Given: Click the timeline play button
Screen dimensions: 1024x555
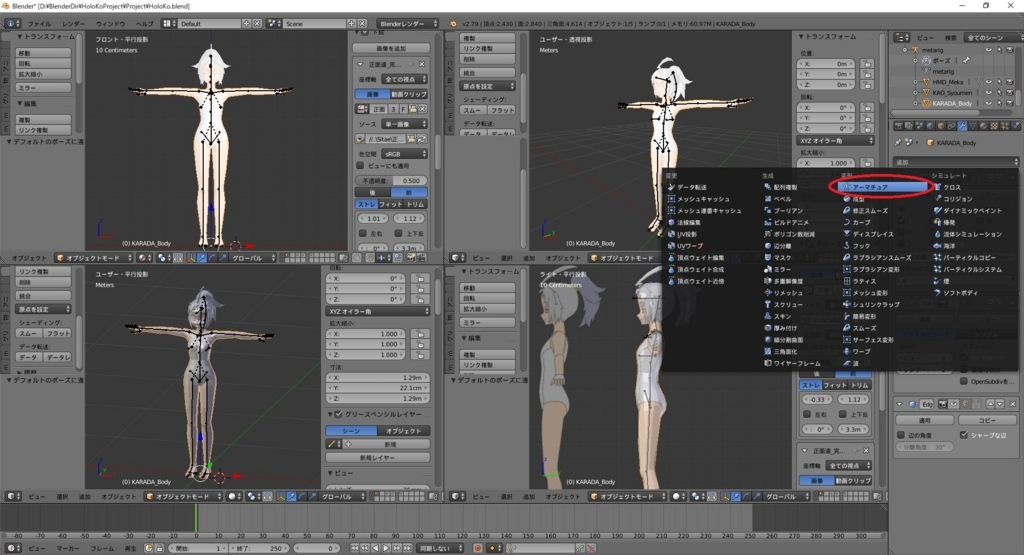Looking at the screenshot, I should (x=386, y=548).
